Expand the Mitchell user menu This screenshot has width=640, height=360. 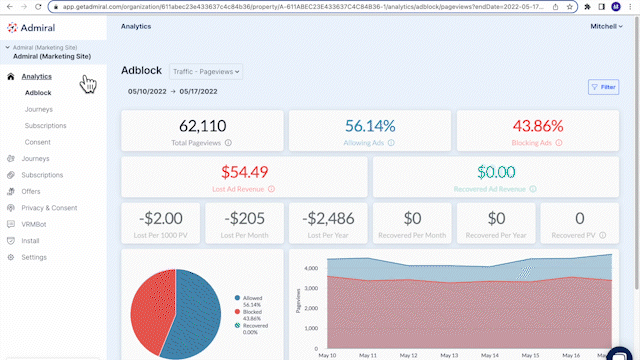point(606,26)
